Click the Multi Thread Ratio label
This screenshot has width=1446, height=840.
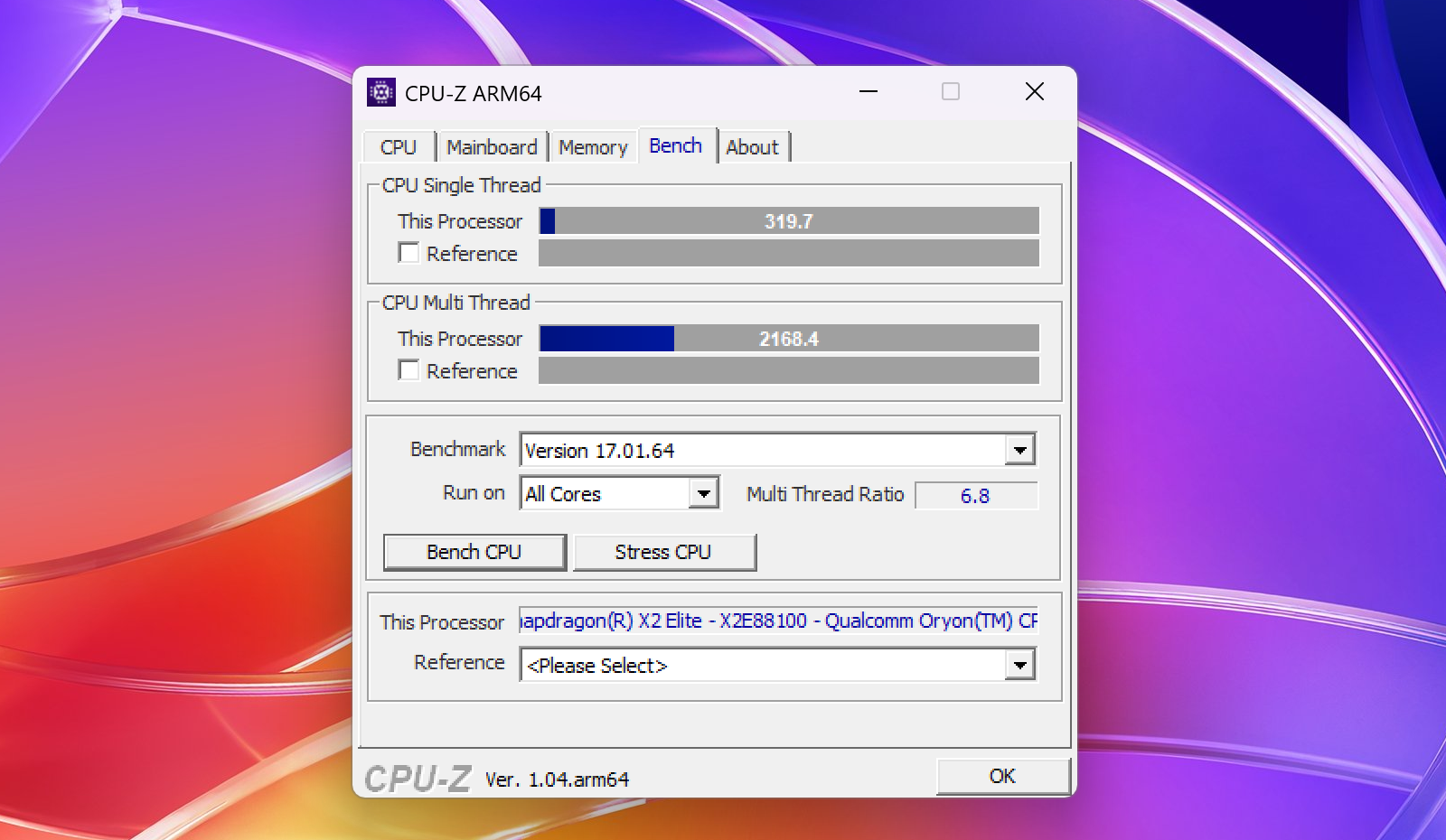[825, 494]
